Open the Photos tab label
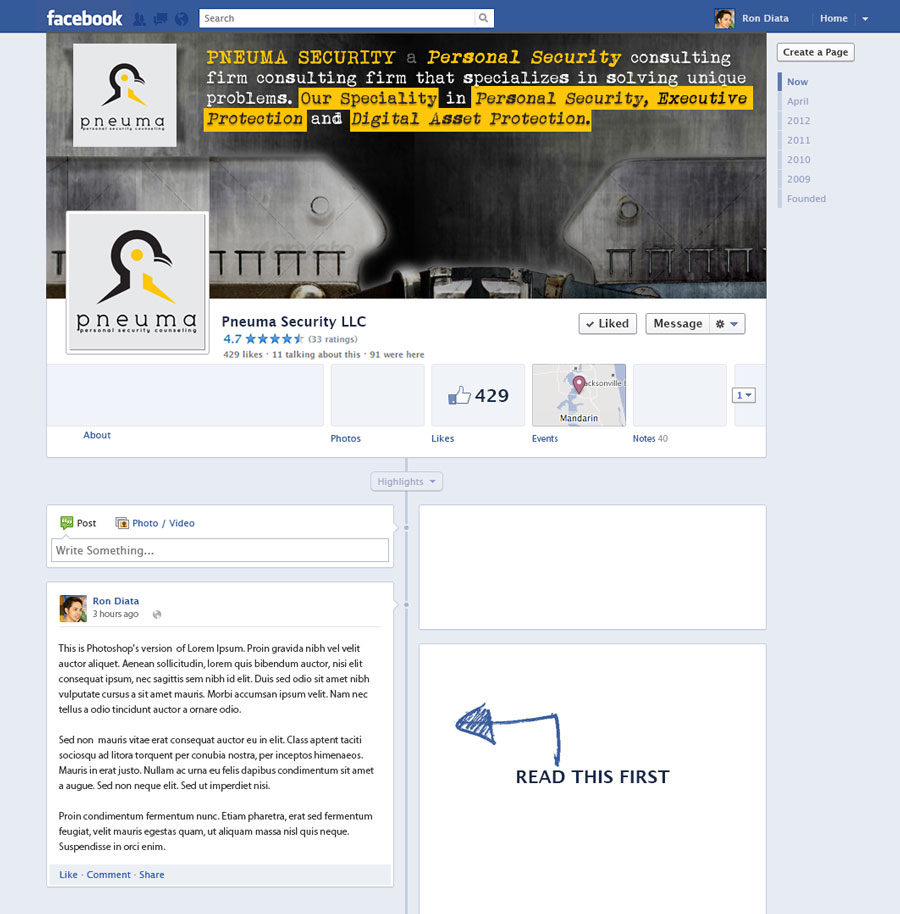900x914 pixels. (346, 439)
